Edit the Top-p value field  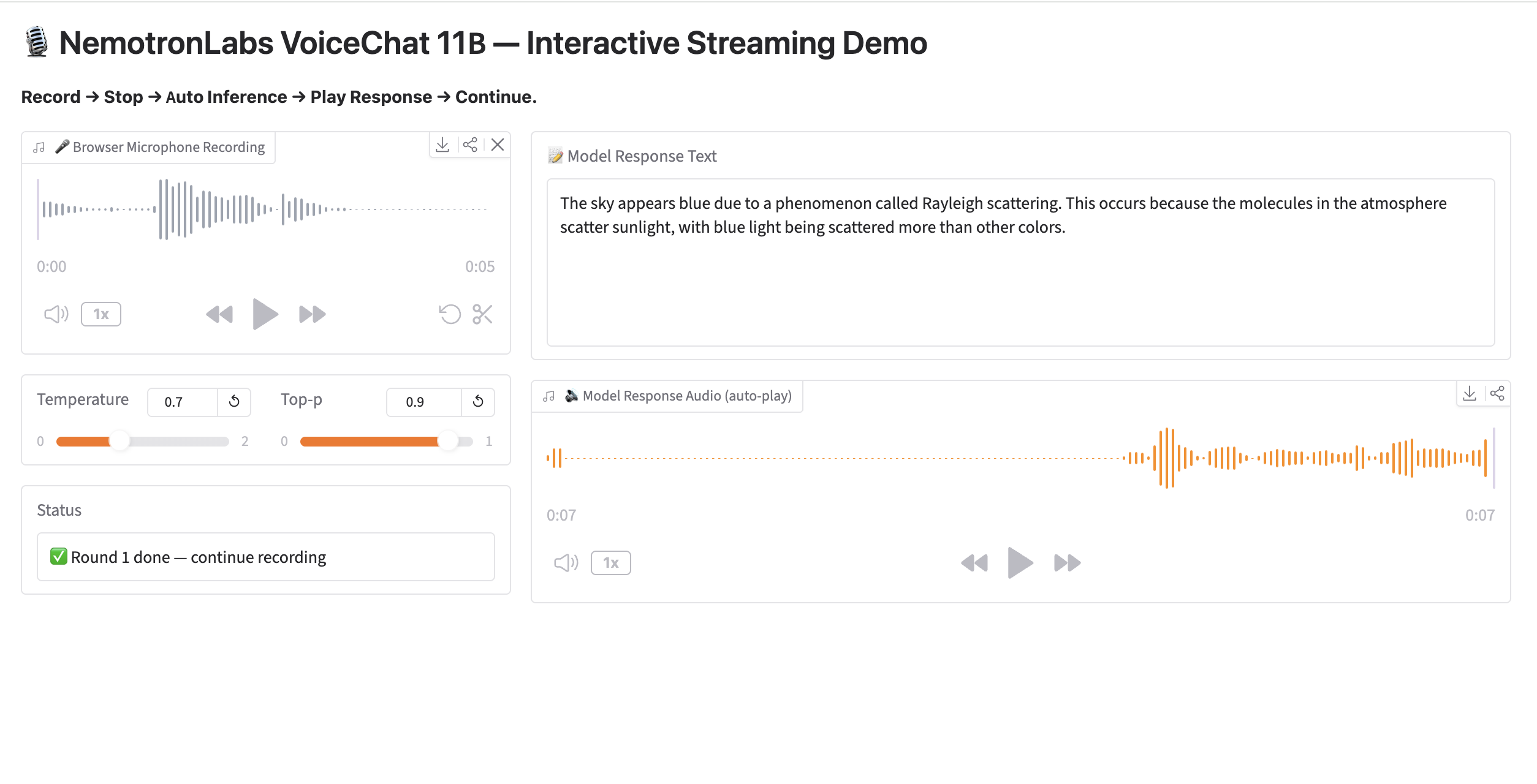pyautogui.click(x=423, y=402)
